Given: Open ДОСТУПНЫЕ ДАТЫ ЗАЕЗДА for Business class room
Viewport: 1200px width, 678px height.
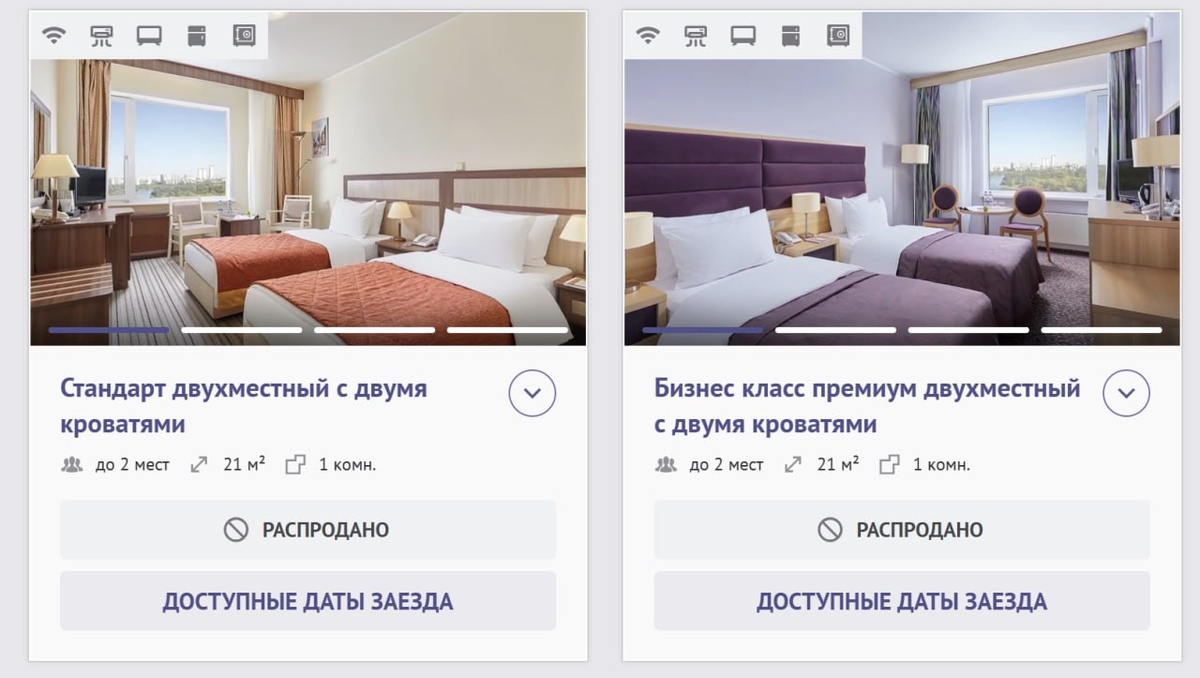Looking at the screenshot, I should [902, 601].
